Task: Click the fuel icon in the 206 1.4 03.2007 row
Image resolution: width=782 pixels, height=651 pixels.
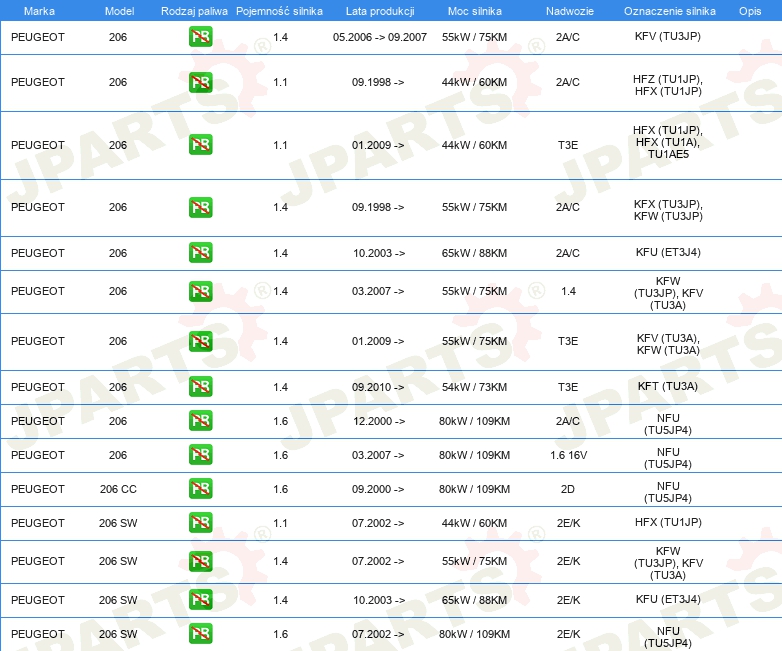Action: click(x=200, y=291)
